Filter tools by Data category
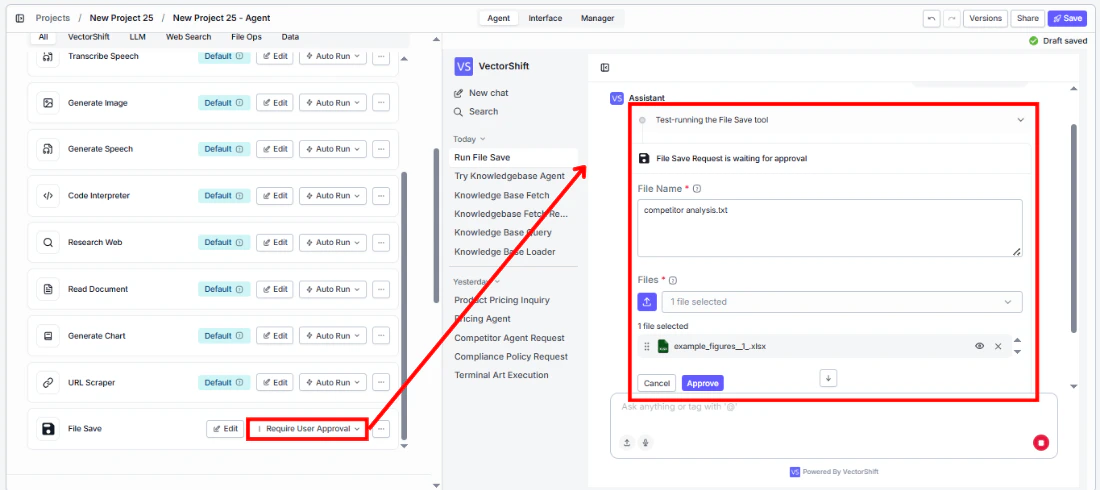The width and height of the screenshot is (1100, 490). pos(290,37)
